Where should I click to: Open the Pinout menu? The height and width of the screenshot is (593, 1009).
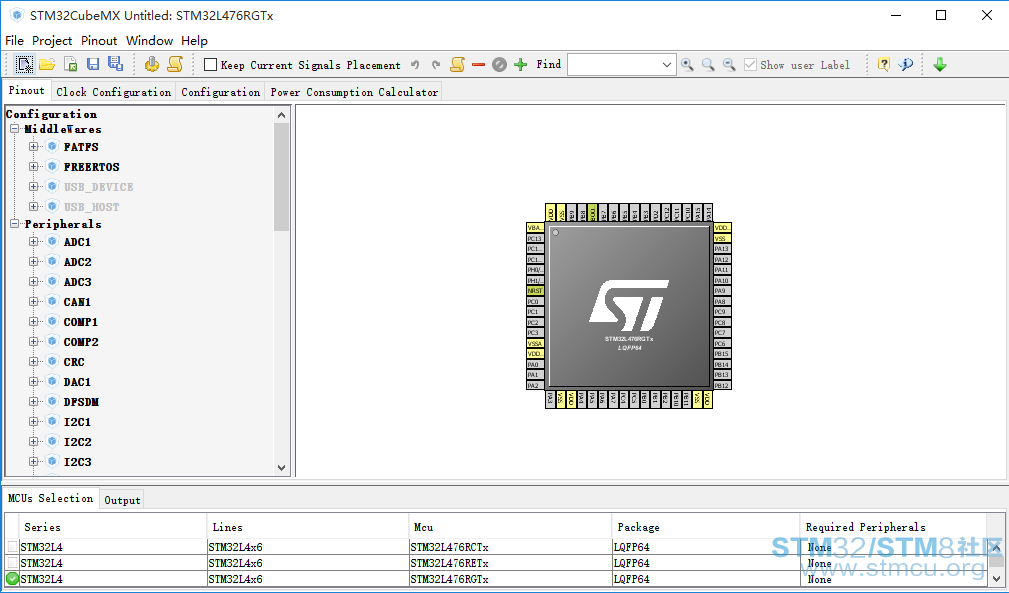click(99, 41)
